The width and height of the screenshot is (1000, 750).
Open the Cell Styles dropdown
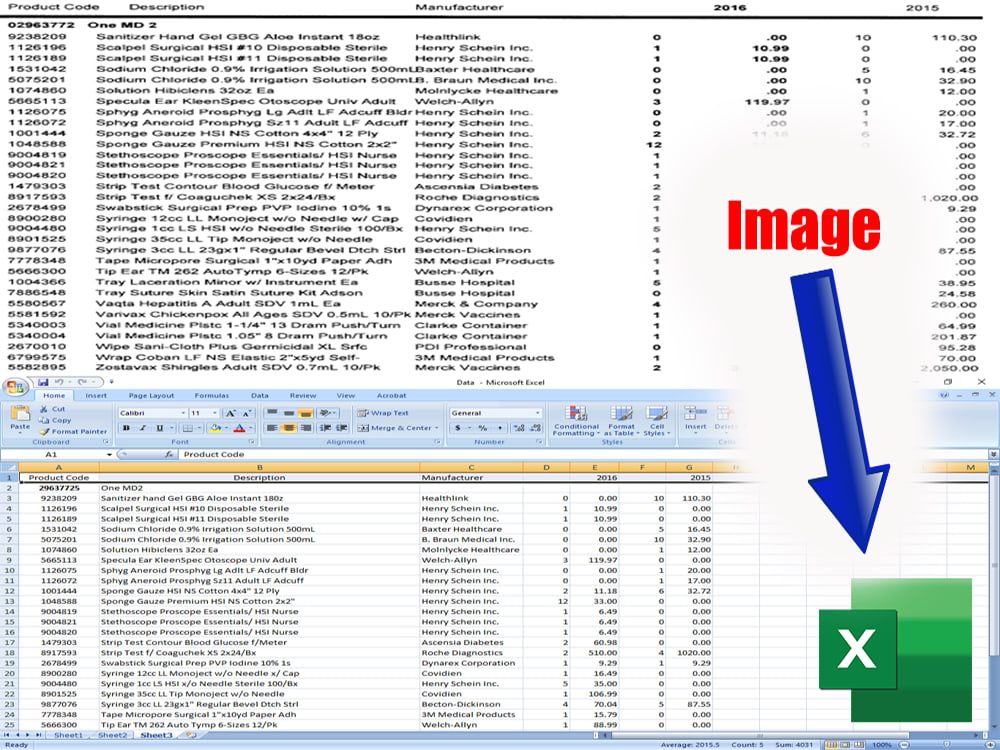coord(656,421)
